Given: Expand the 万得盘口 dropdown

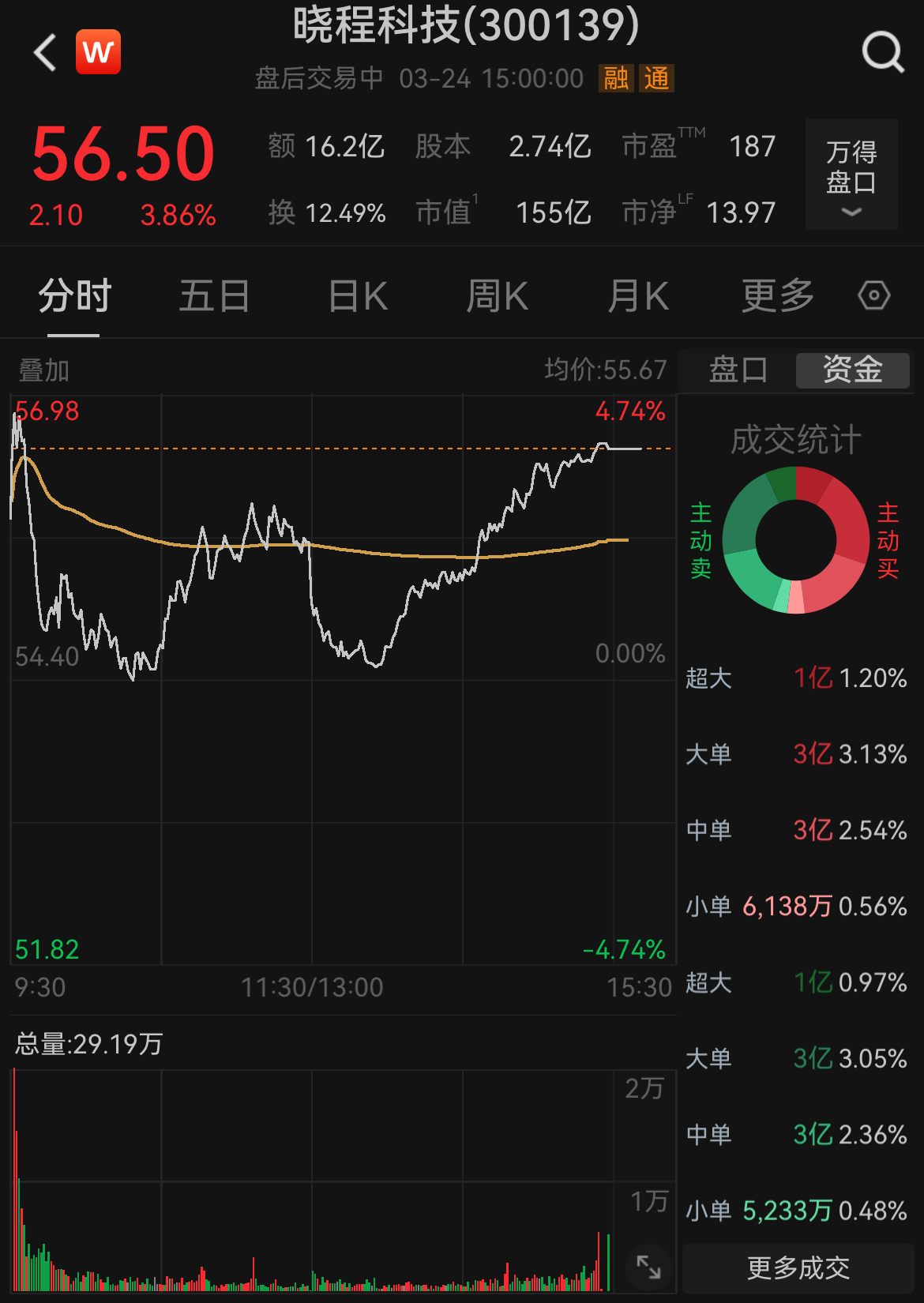Looking at the screenshot, I should pos(851,175).
